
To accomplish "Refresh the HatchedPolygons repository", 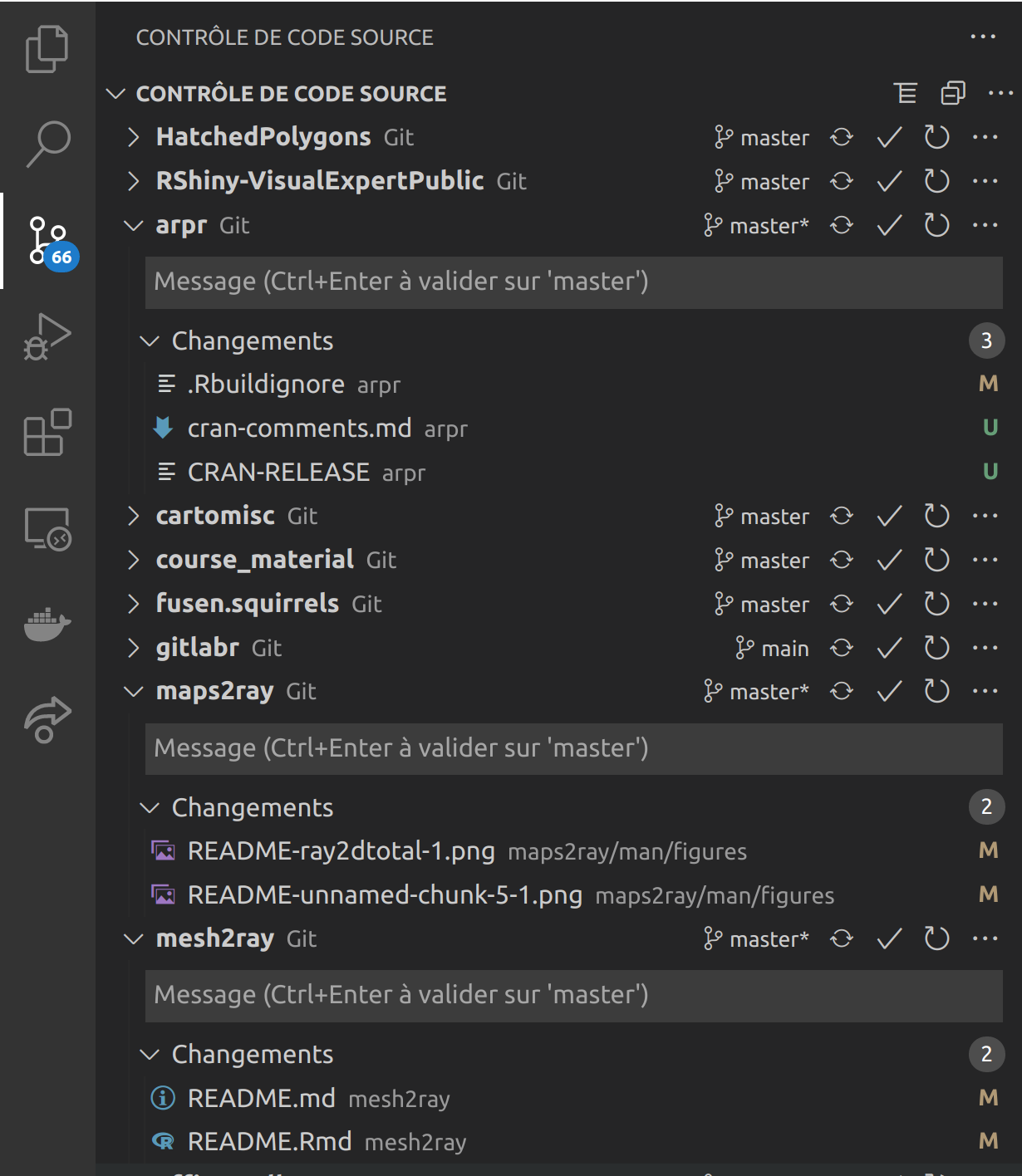I will click(936, 137).
